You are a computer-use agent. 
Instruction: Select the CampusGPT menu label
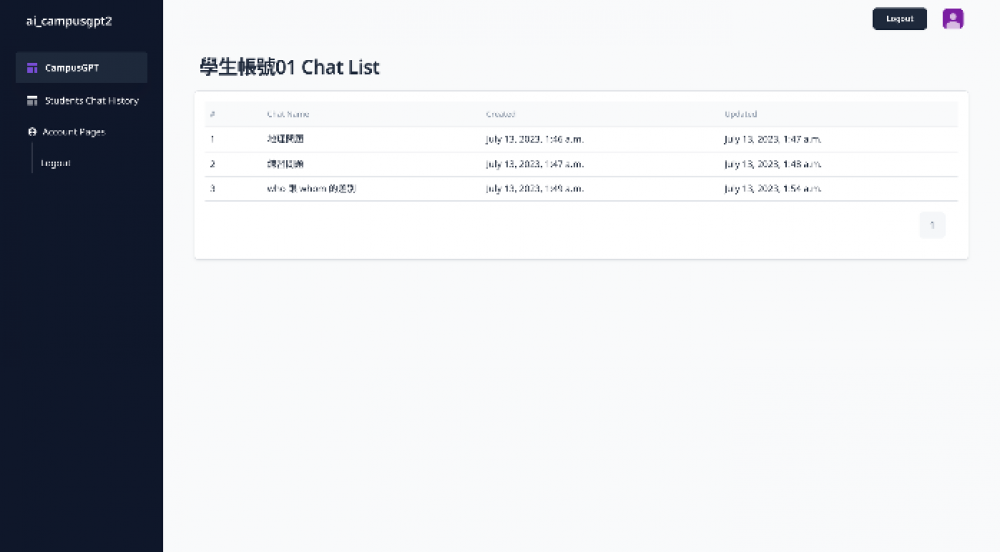(x=72, y=68)
